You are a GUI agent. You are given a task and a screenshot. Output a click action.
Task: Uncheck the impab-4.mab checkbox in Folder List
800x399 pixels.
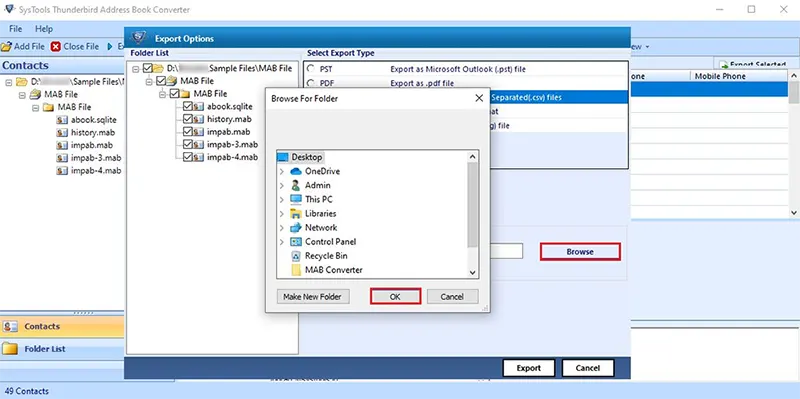tap(187, 157)
